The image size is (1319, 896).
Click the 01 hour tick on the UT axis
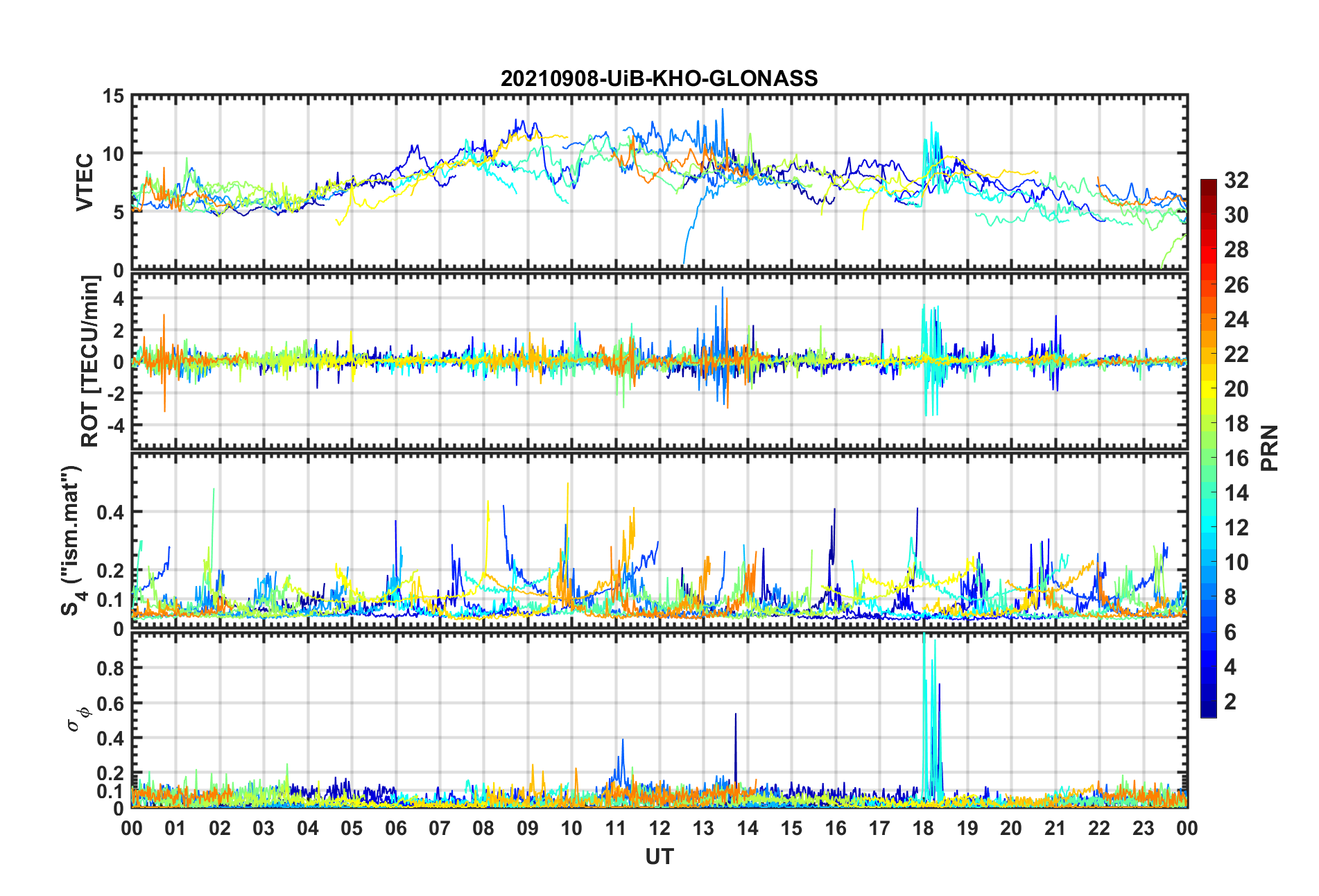[x=175, y=828]
